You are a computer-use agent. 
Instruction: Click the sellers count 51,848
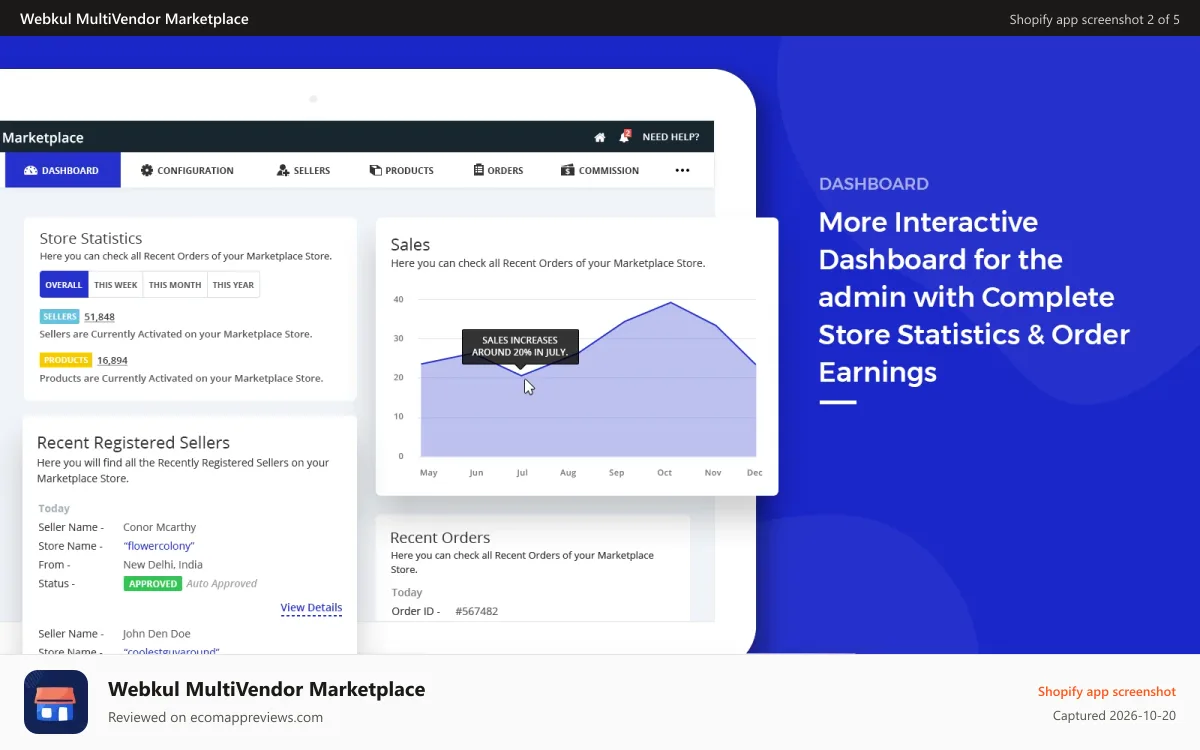(x=99, y=317)
